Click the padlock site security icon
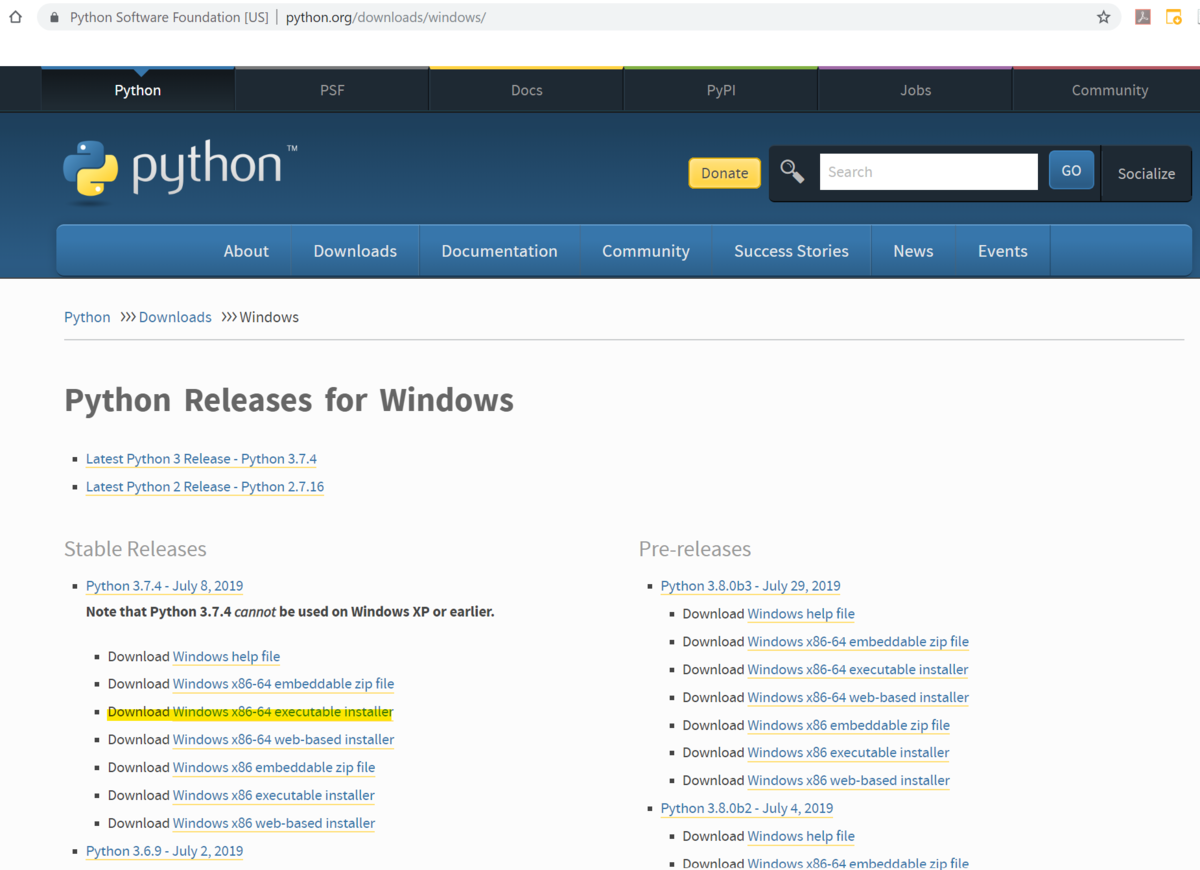This screenshot has height=870, width=1200. 54,17
